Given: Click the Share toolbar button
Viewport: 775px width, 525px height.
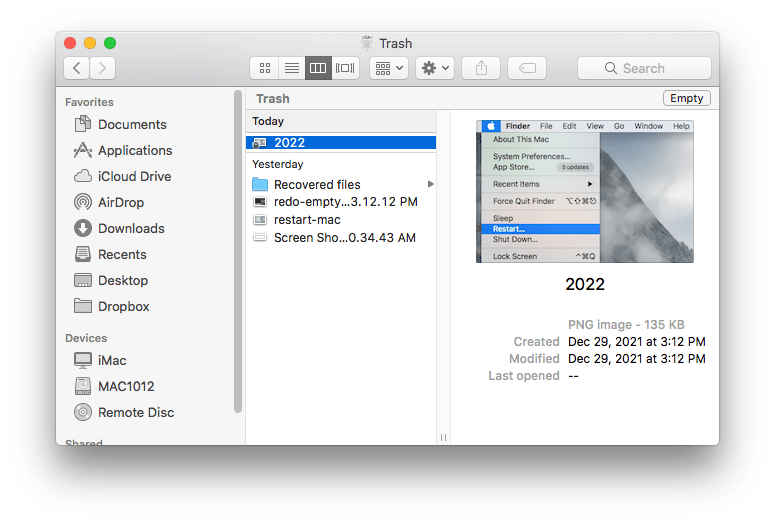Looking at the screenshot, I should [x=481, y=68].
